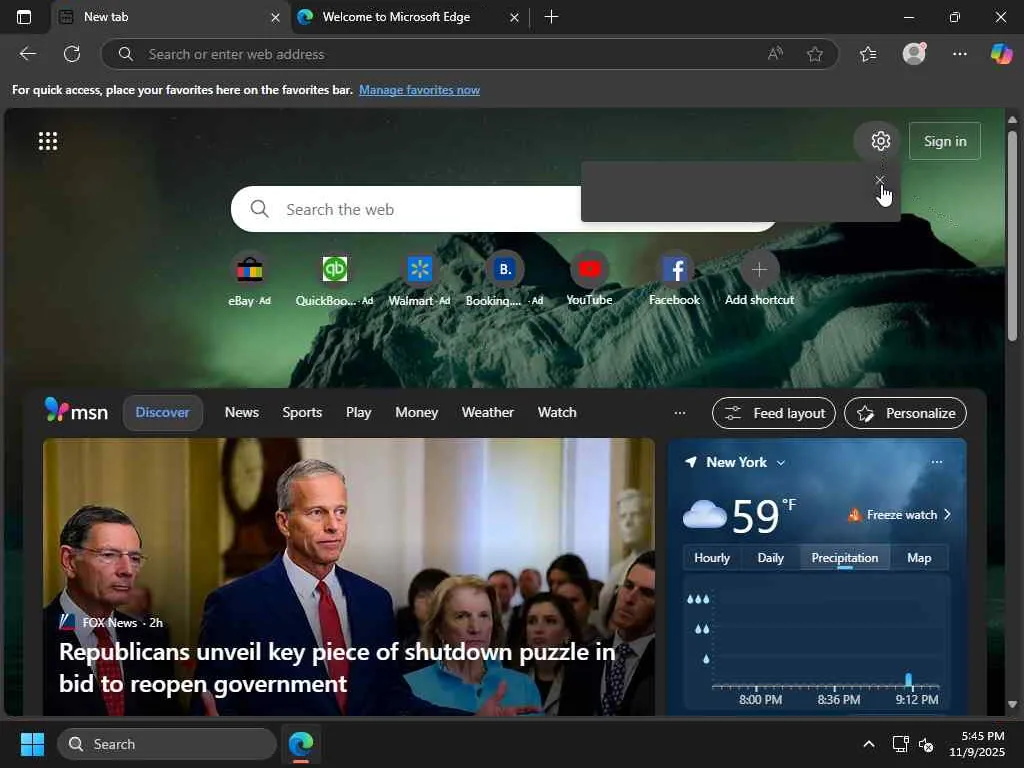Click Manage favorites now link
The width and height of the screenshot is (1024, 768).
coord(419,90)
